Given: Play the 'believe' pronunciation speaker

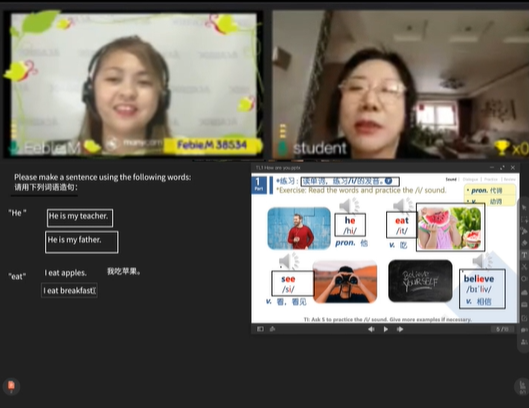Looking at the screenshot, I should (482, 261).
